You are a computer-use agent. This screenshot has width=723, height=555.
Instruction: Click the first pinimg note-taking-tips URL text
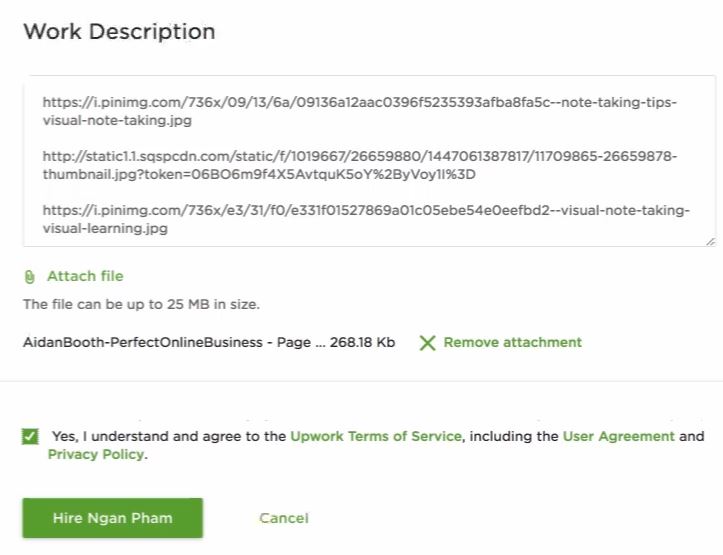tap(360, 111)
